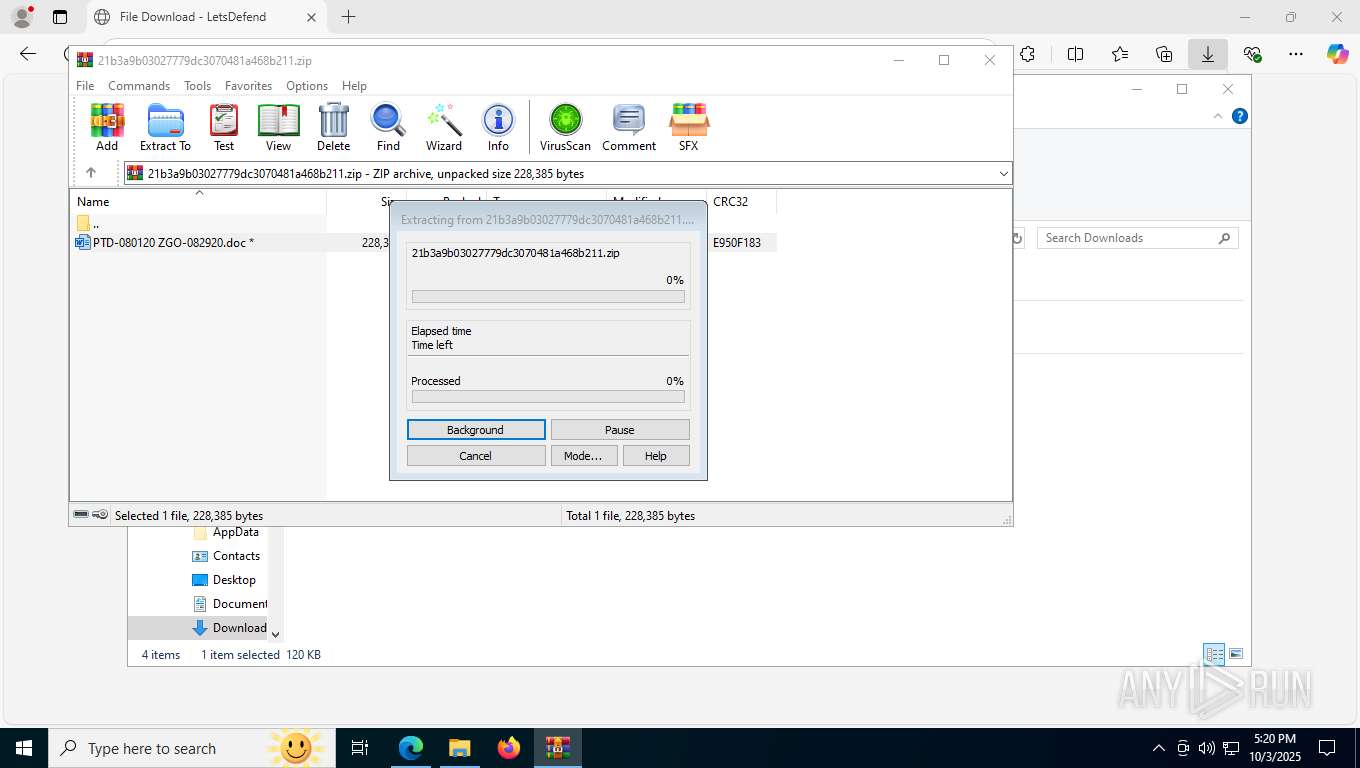This screenshot has height=768, width=1360.
Task: Open extraction Mode options
Action: click(x=583, y=456)
